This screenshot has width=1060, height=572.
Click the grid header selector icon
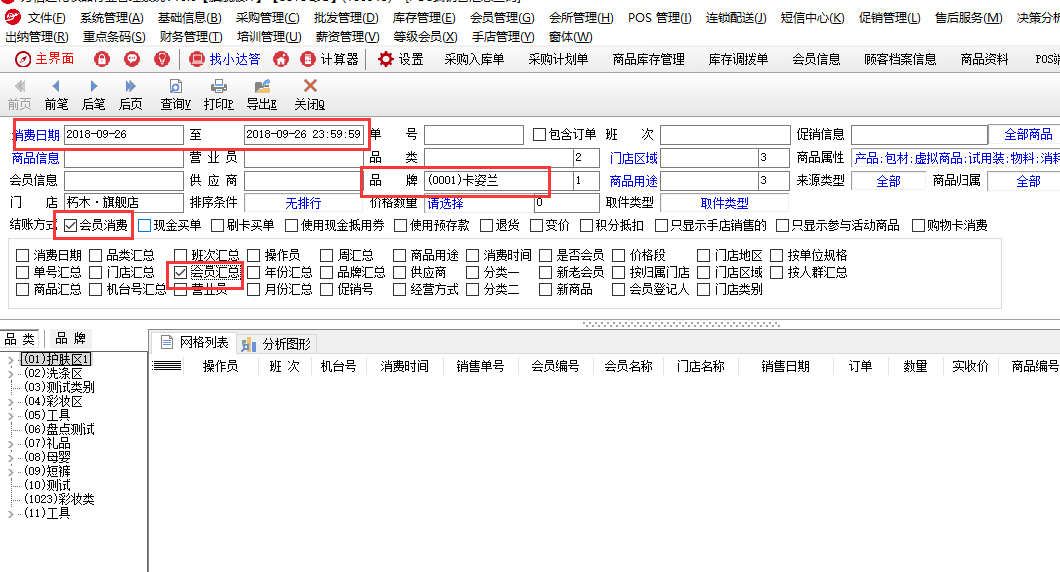point(166,366)
